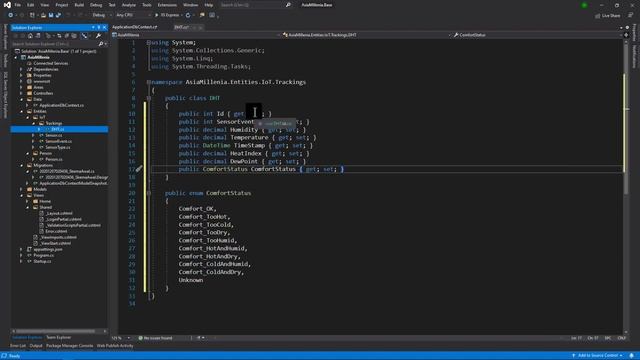This screenshot has width=640, height=360.
Task: Open the zoom level dropdown in the editor
Action: click(121, 338)
